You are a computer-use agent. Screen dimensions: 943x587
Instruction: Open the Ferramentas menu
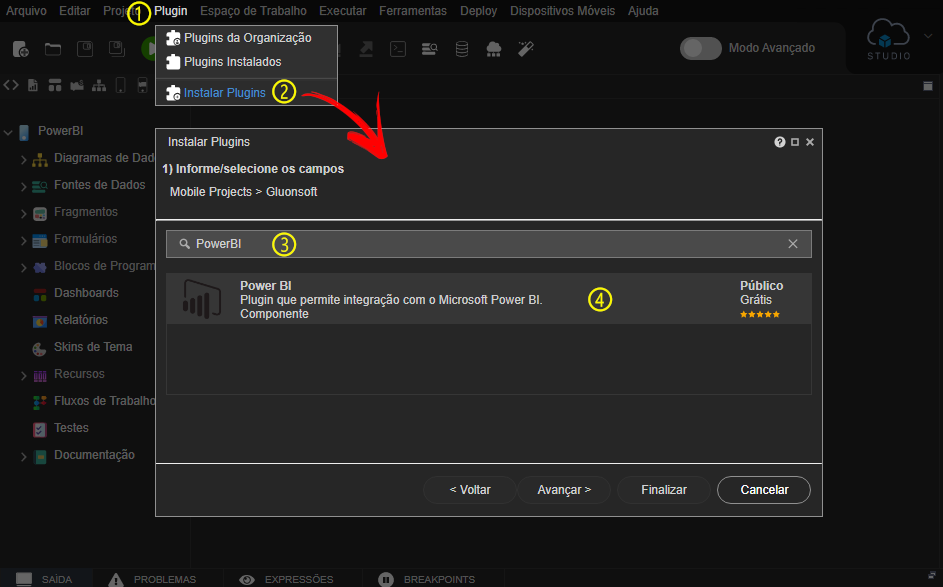pyautogui.click(x=413, y=11)
